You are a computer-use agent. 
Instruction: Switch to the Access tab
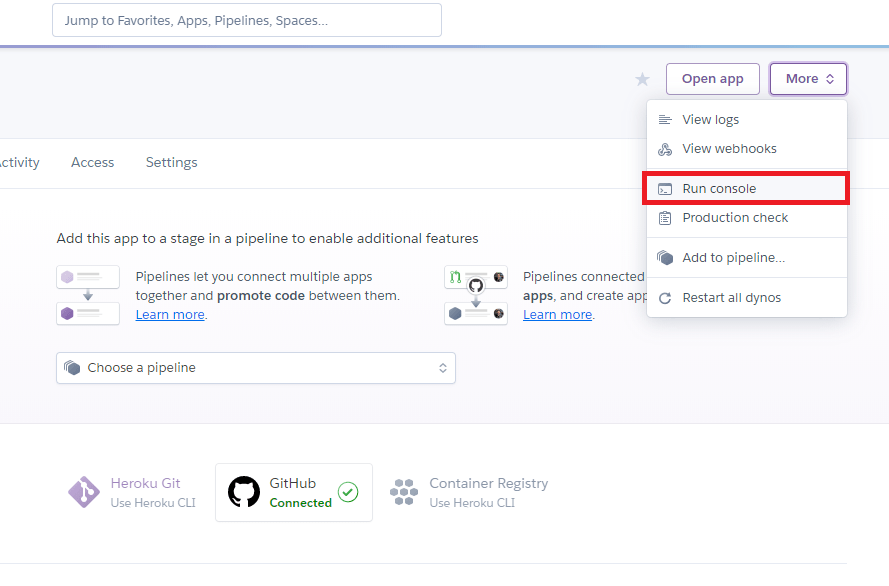(92, 163)
